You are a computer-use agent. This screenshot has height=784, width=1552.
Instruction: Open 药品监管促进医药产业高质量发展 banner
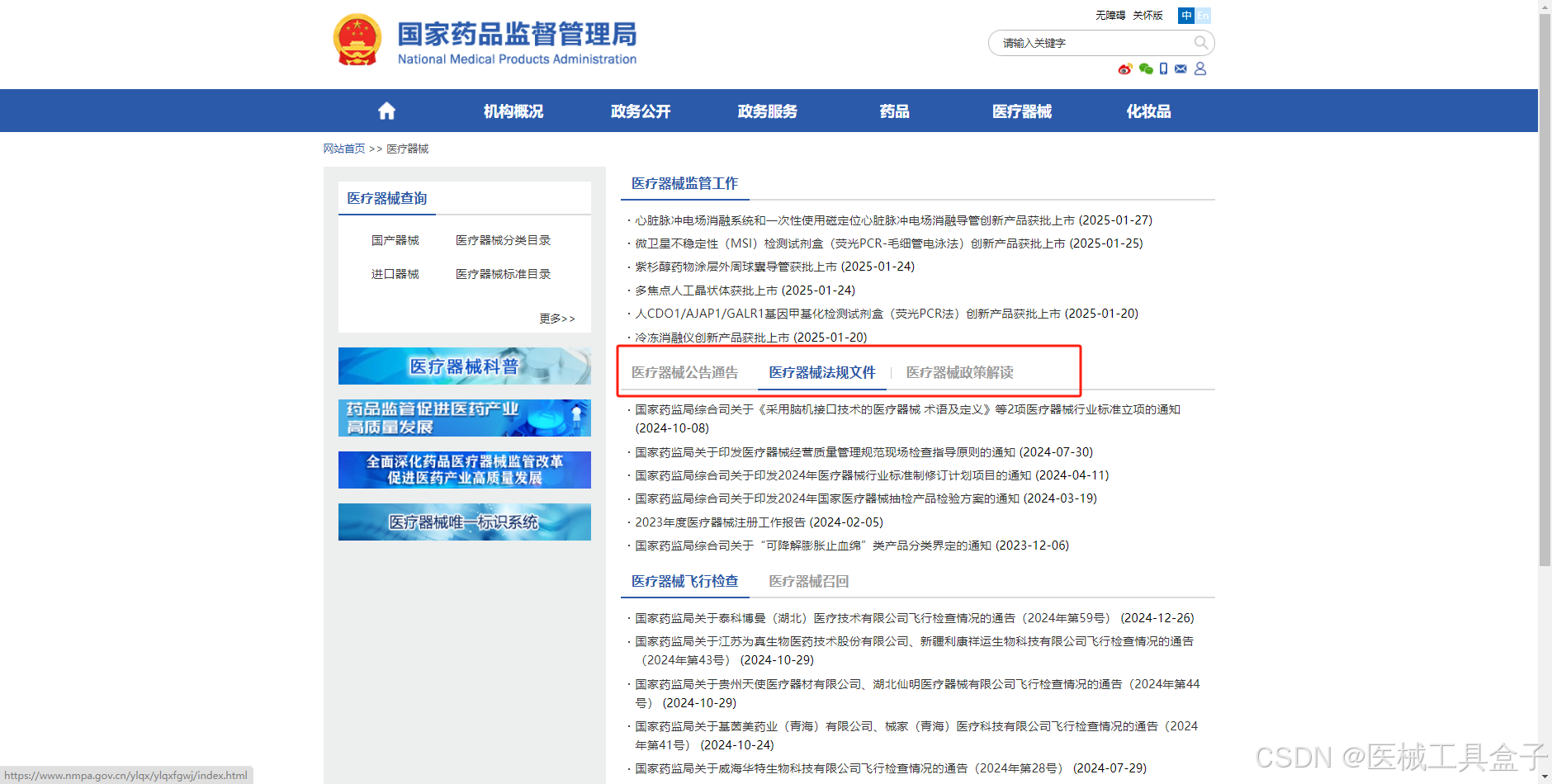pyautogui.click(x=465, y=418)
